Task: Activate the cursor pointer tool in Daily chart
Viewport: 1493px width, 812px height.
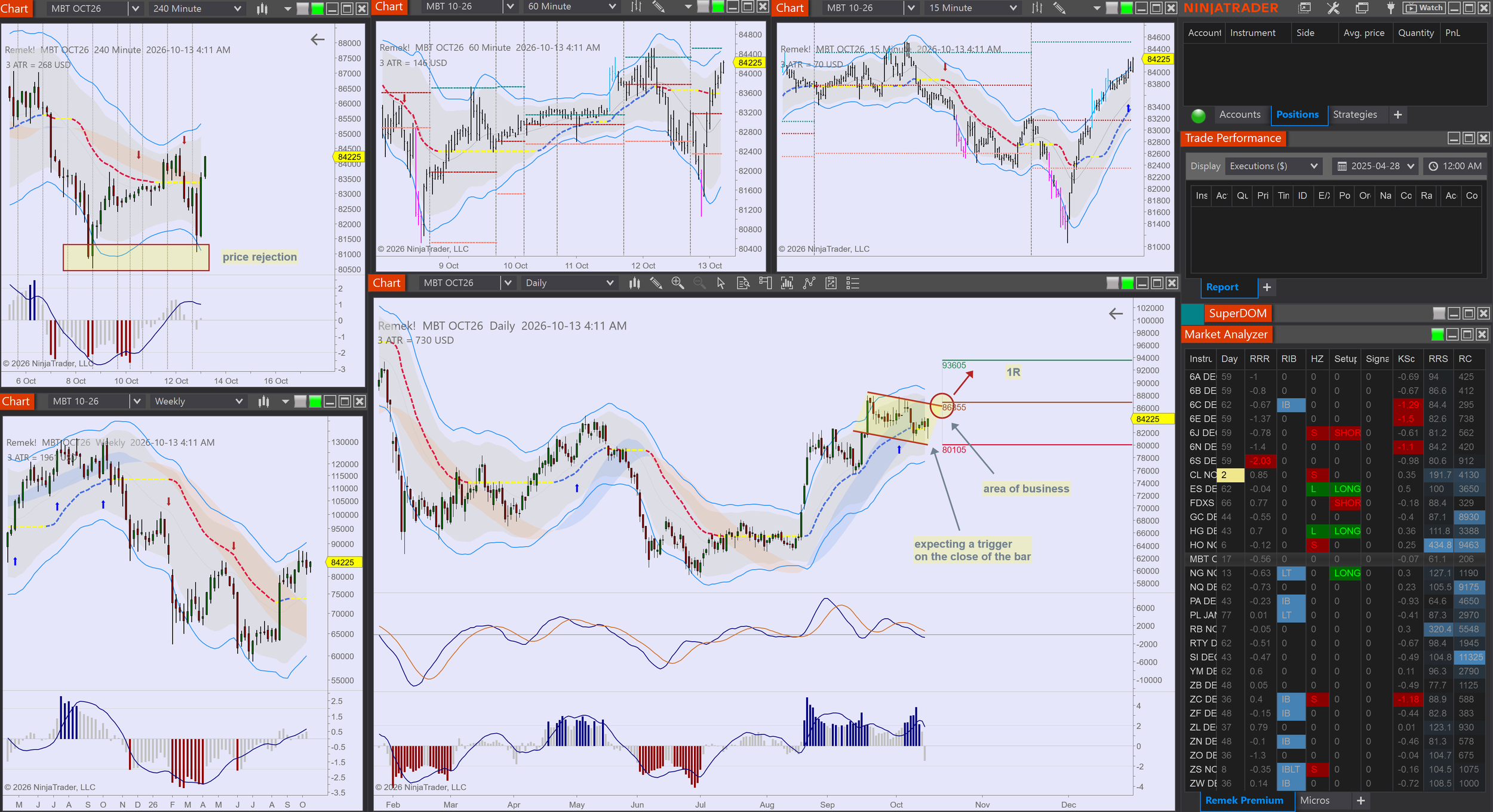Action: [x=721, y=283]
